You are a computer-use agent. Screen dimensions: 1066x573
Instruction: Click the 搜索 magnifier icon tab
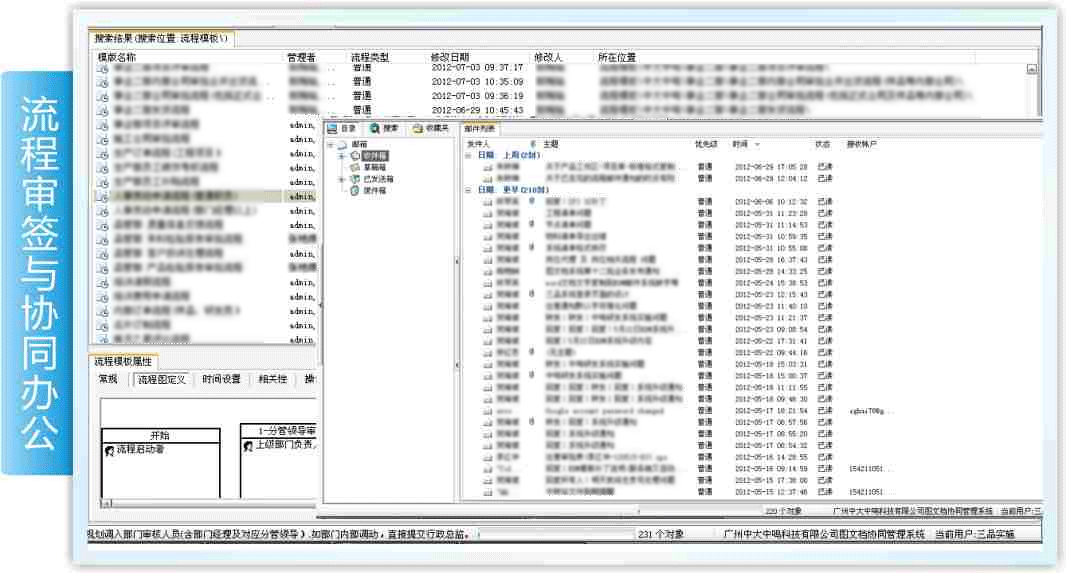click(375, 129)
